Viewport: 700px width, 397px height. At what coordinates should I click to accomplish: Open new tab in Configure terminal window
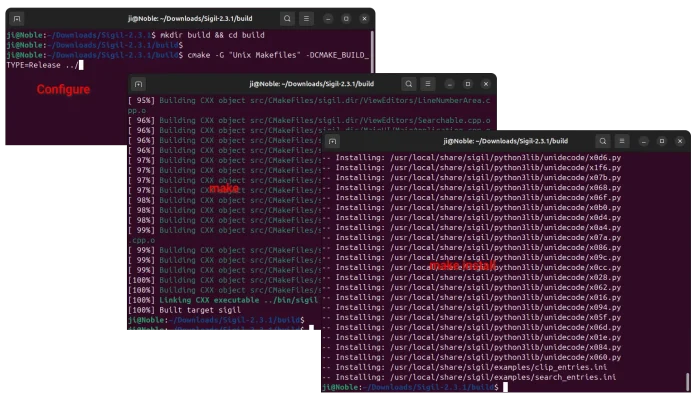point(17,19)
